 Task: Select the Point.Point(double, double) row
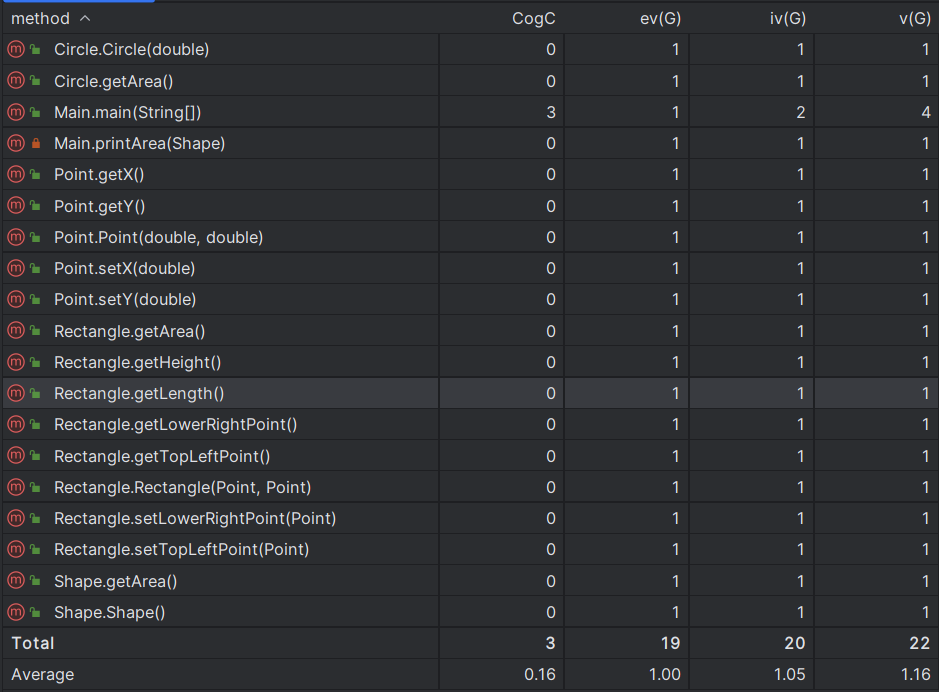click(x=158, y=237)
